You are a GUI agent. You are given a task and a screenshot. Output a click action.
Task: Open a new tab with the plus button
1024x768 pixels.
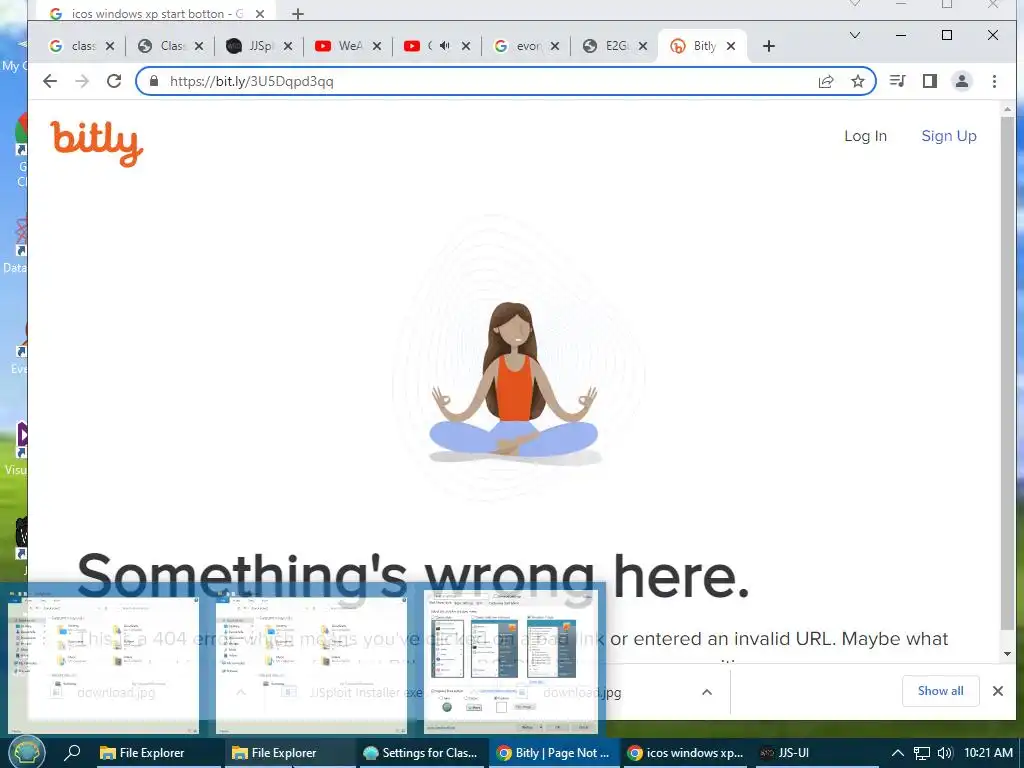[x=769, y=46]
